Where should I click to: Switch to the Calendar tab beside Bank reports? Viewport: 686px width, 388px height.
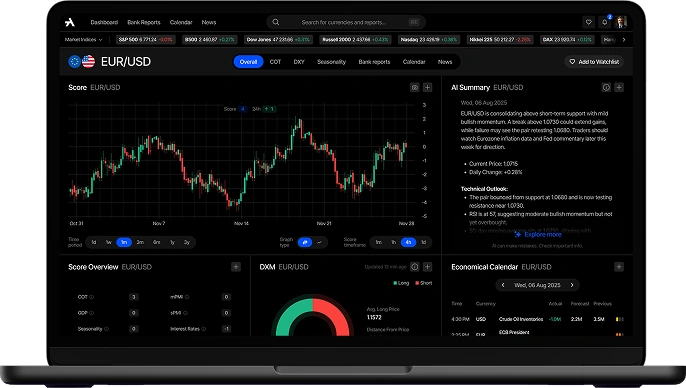(x=414, y=62)
